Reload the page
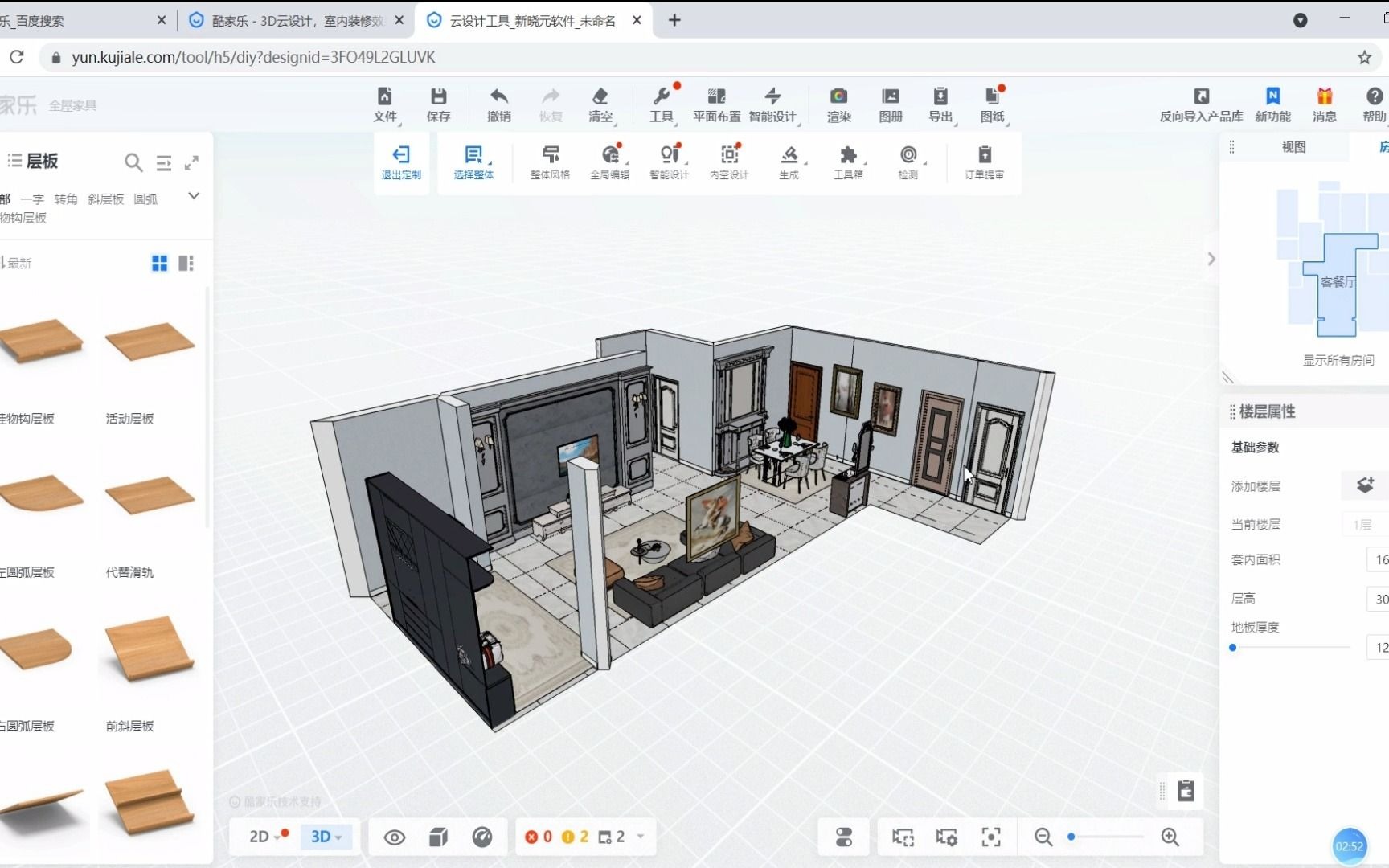This screenshot has height=868, width=1389. point(17,57)
